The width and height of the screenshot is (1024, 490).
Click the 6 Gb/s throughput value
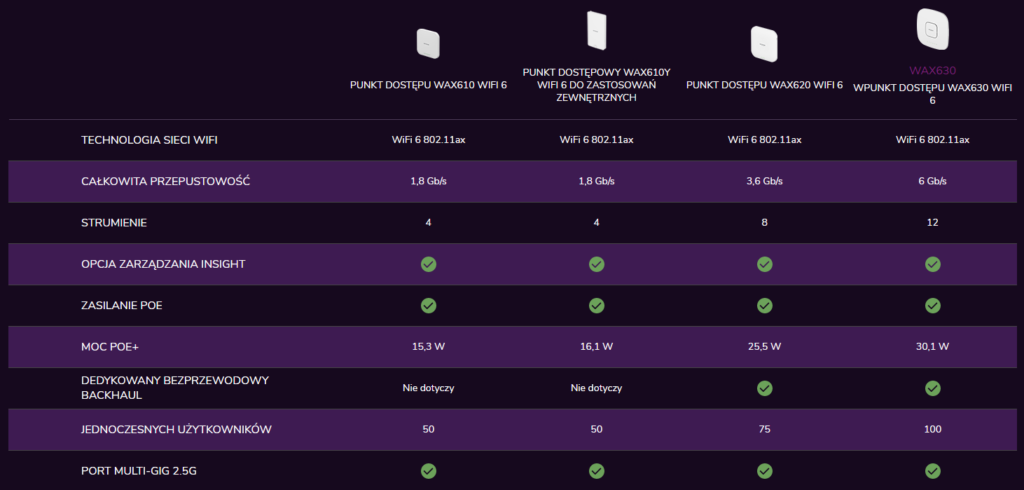pos(932,181)
